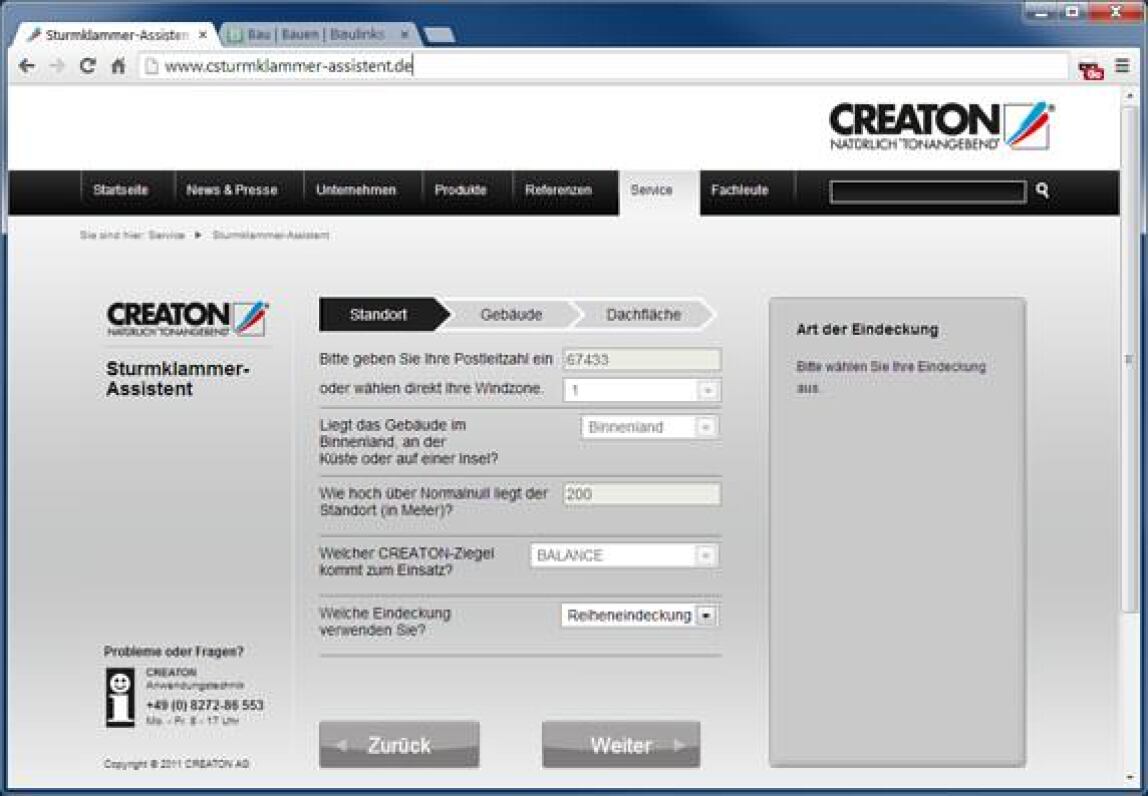
Task: Select the Gebäude wizard step
Action: click(x=510, y=315)
